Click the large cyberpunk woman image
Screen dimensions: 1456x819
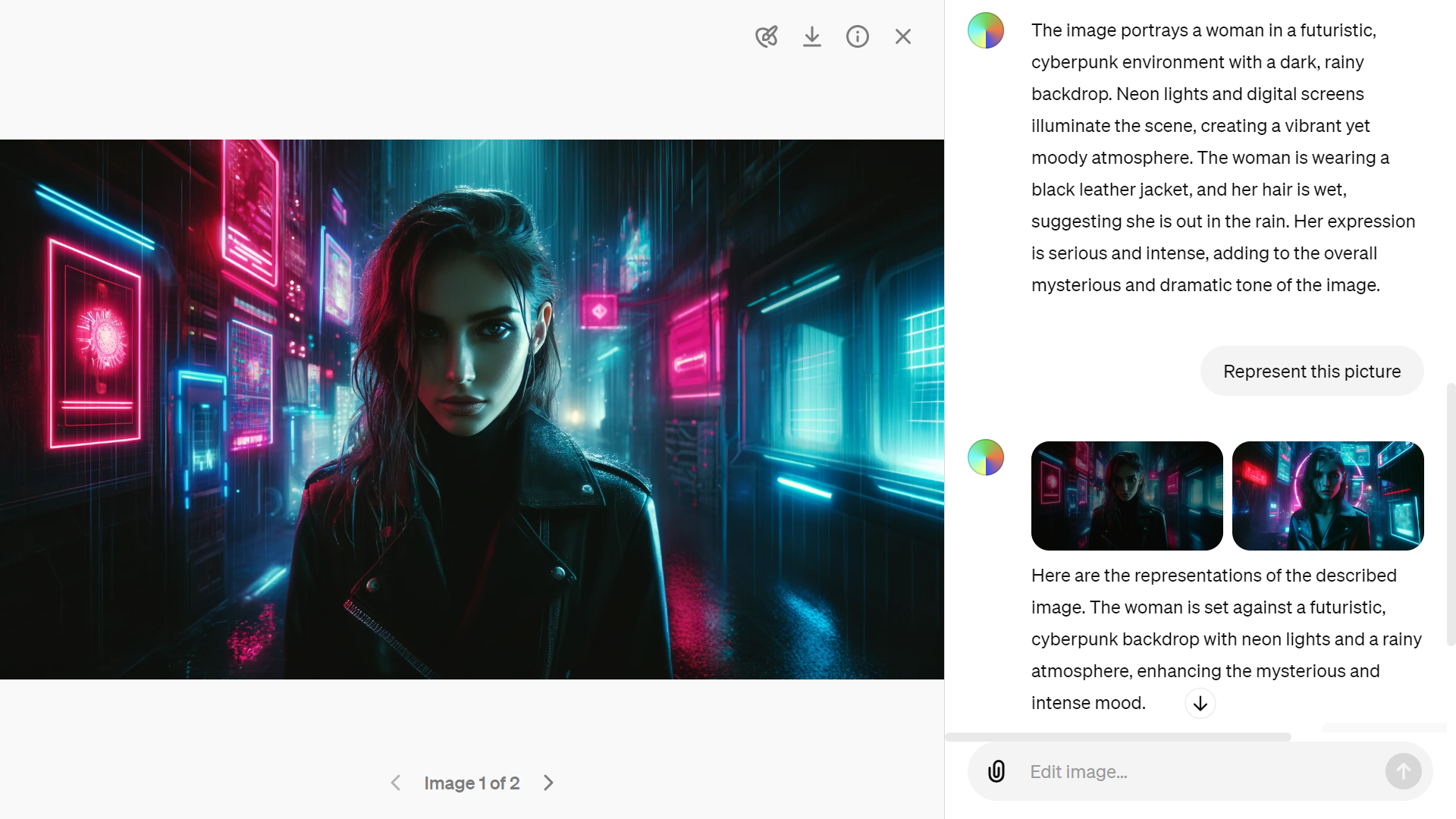coord(472,409)
